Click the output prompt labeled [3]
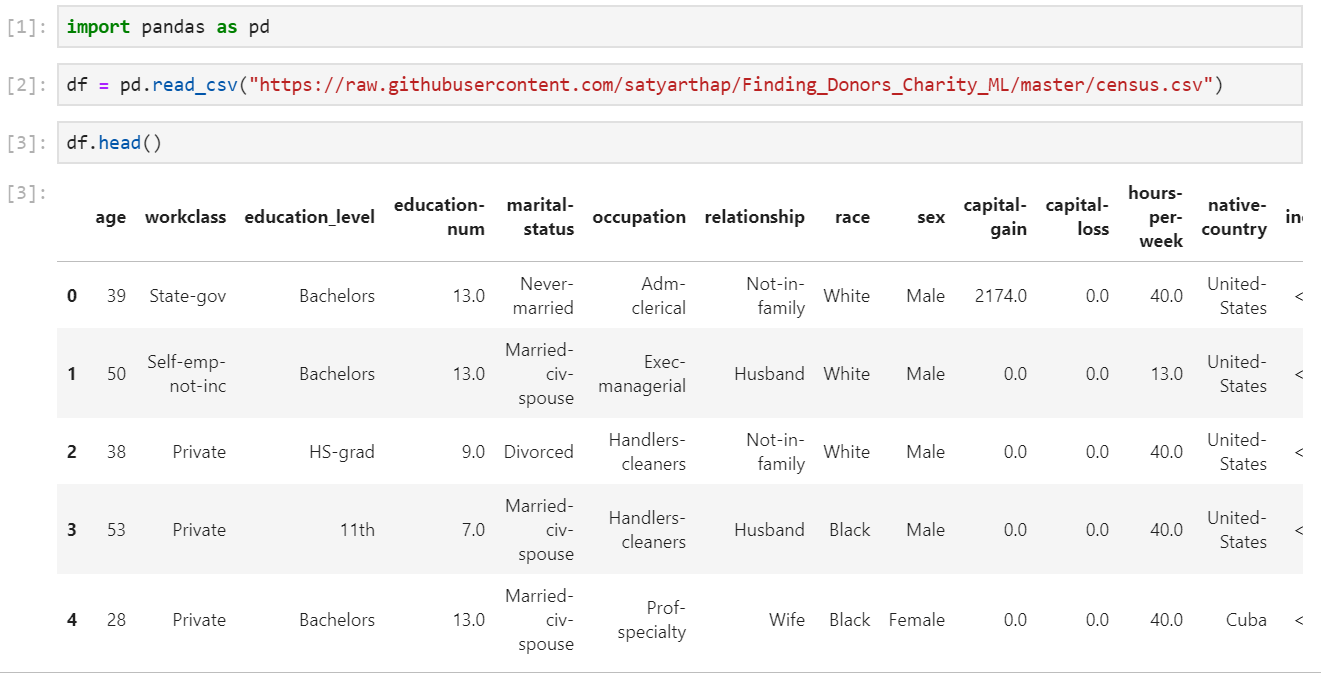This screenshot has width=1321, height=673. click(25, 193)
